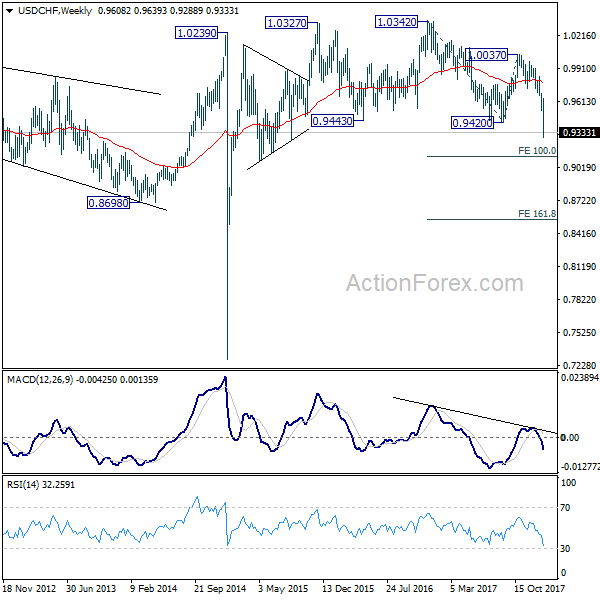Click the 0.72280 price axis value

[x=579, y=365]
